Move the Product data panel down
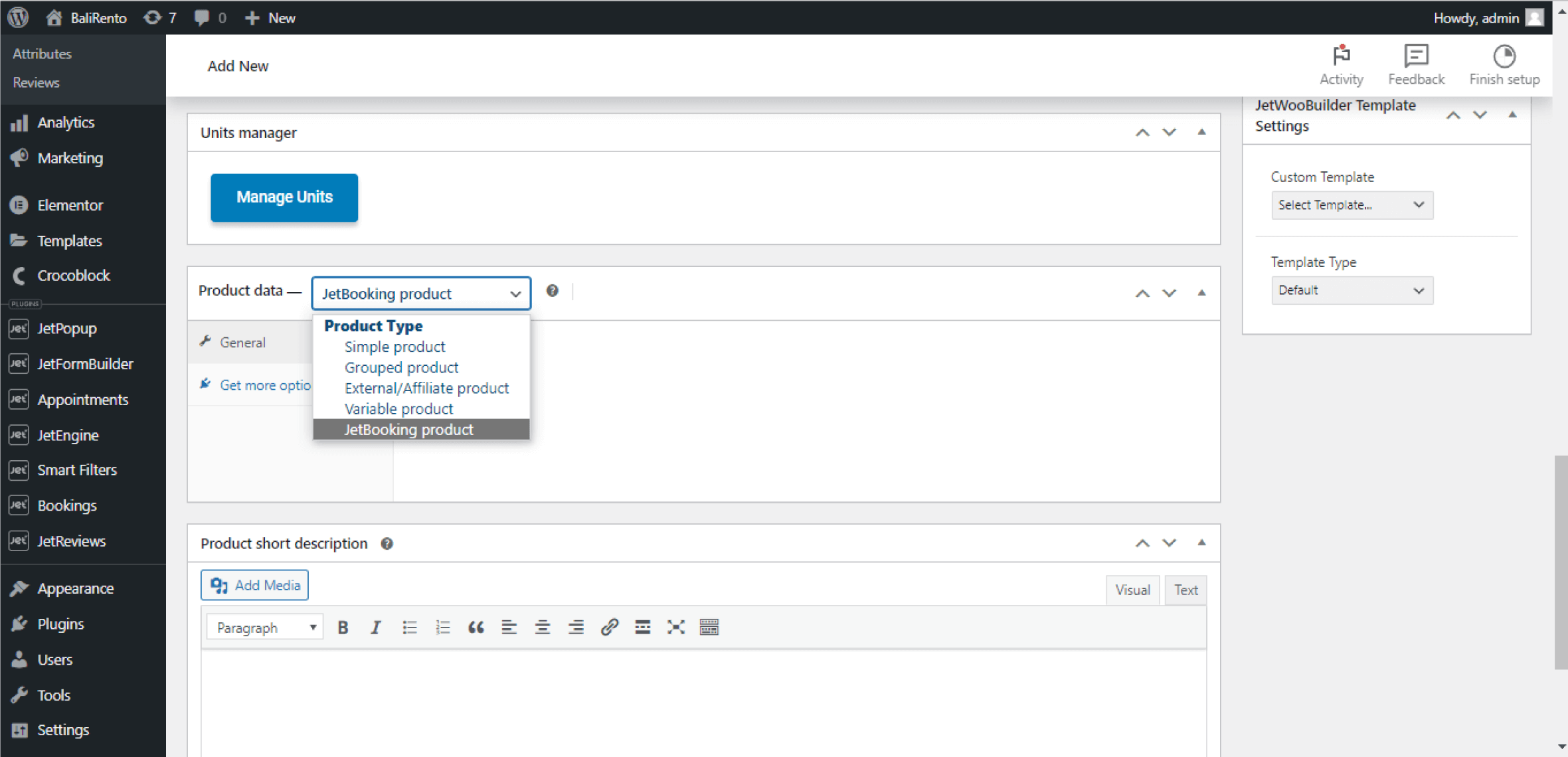This screenshot has height=757, width=1568. [1169, 294]
